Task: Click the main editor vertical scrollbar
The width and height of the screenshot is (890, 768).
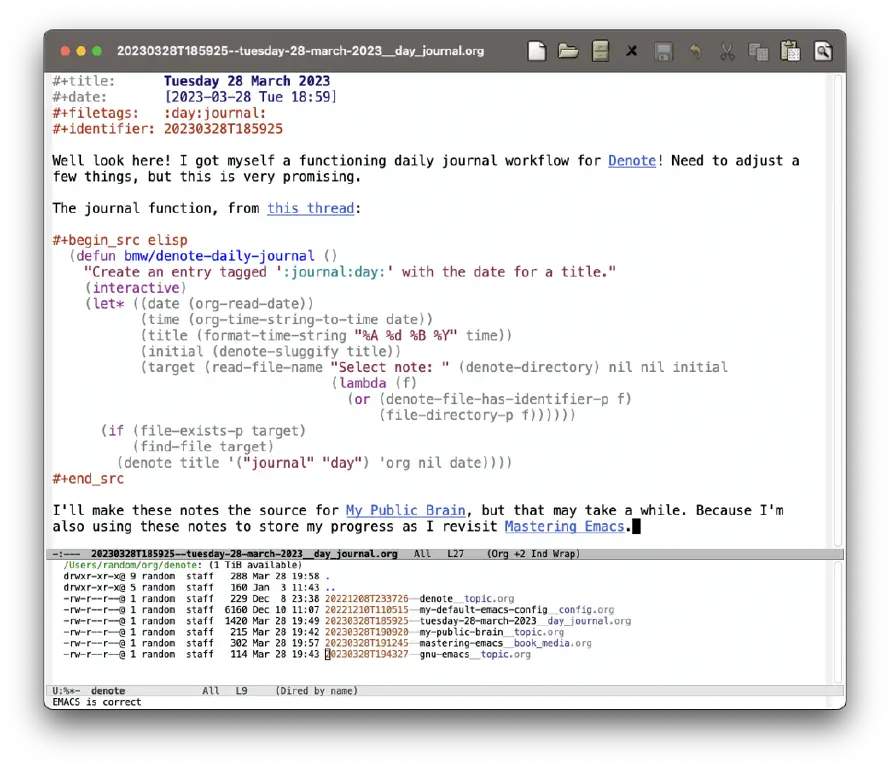Action: click(x=838, y=310)
